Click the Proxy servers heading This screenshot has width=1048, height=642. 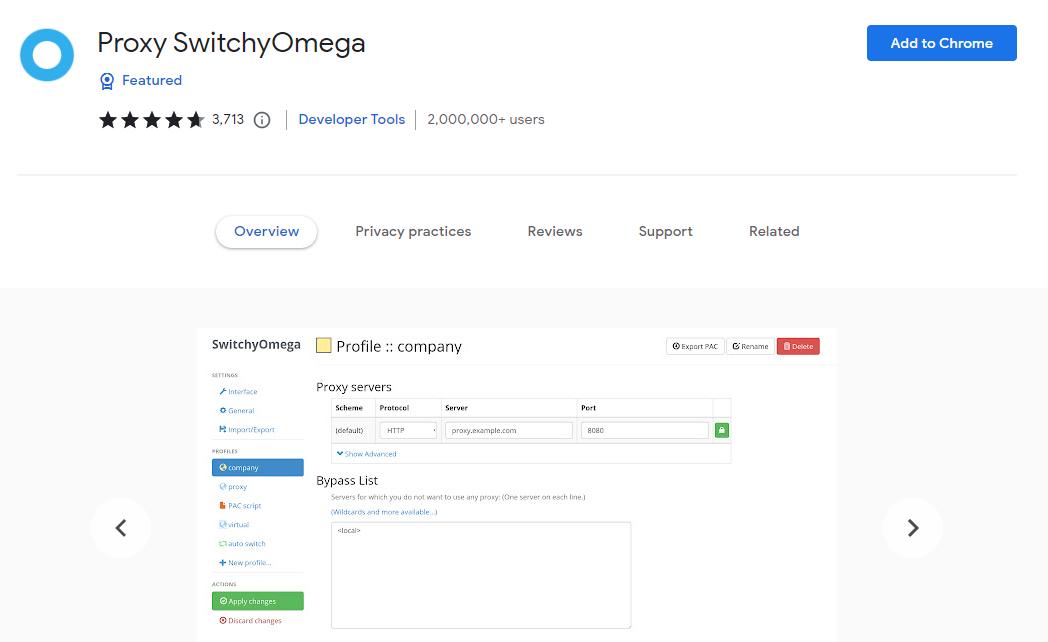pos(354,387)
